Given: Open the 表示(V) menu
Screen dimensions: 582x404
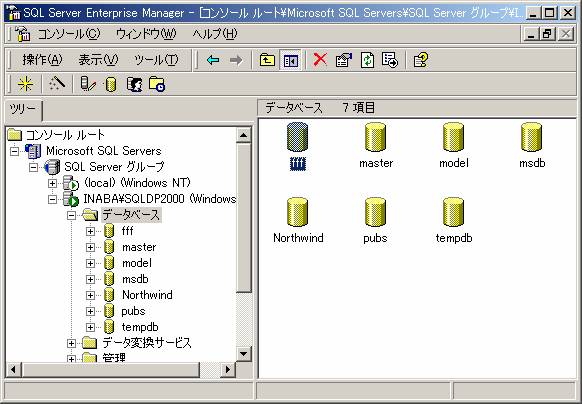Looking at the screenshot, I should tap(98, 60).
